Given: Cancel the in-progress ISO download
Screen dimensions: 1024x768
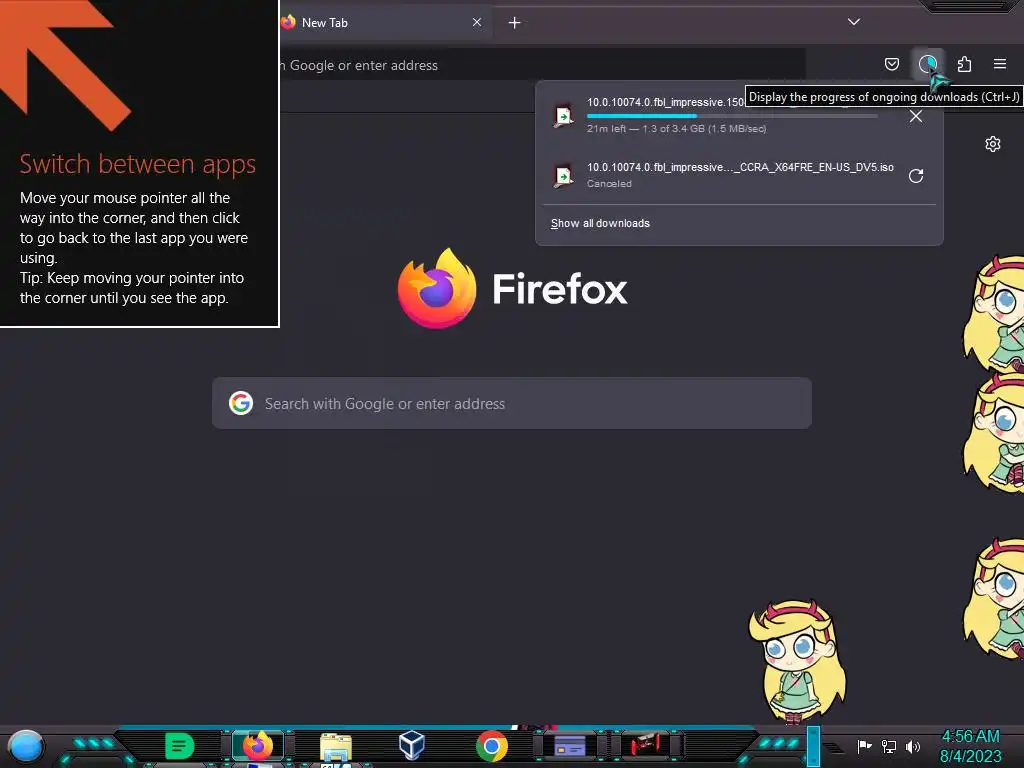Looking at the screenshot, I should pyautogui.click(x=916, y=116).
